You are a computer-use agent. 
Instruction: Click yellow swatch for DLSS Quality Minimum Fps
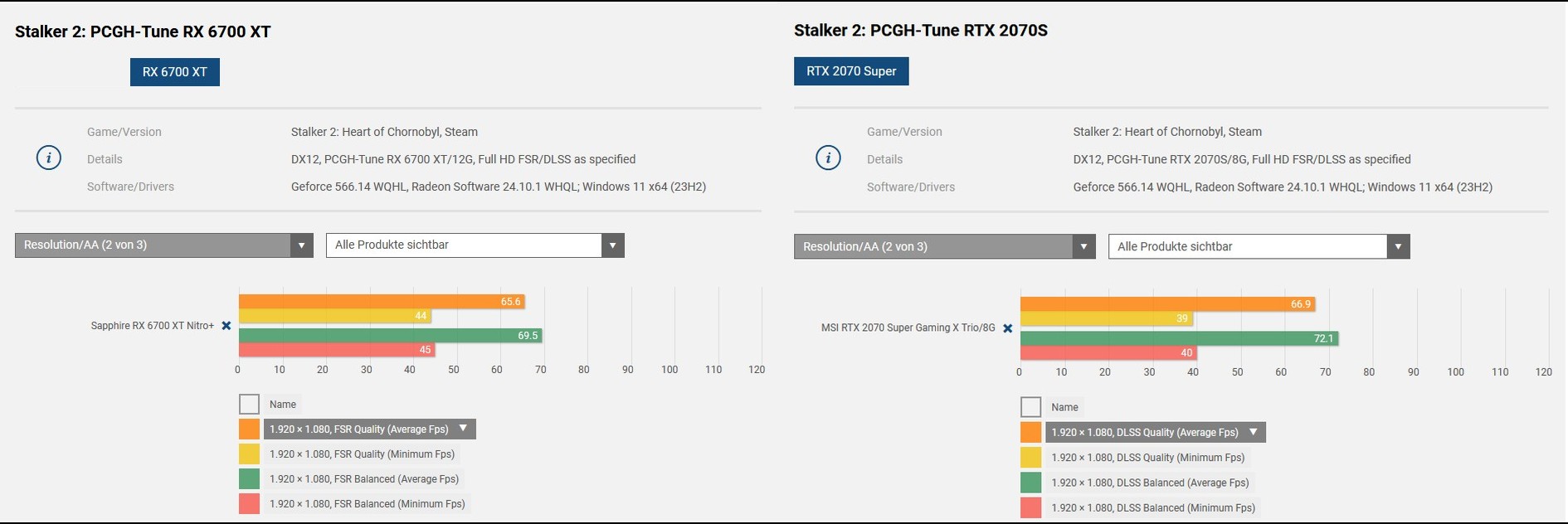pyautogui.click(x=1030, y=458)
